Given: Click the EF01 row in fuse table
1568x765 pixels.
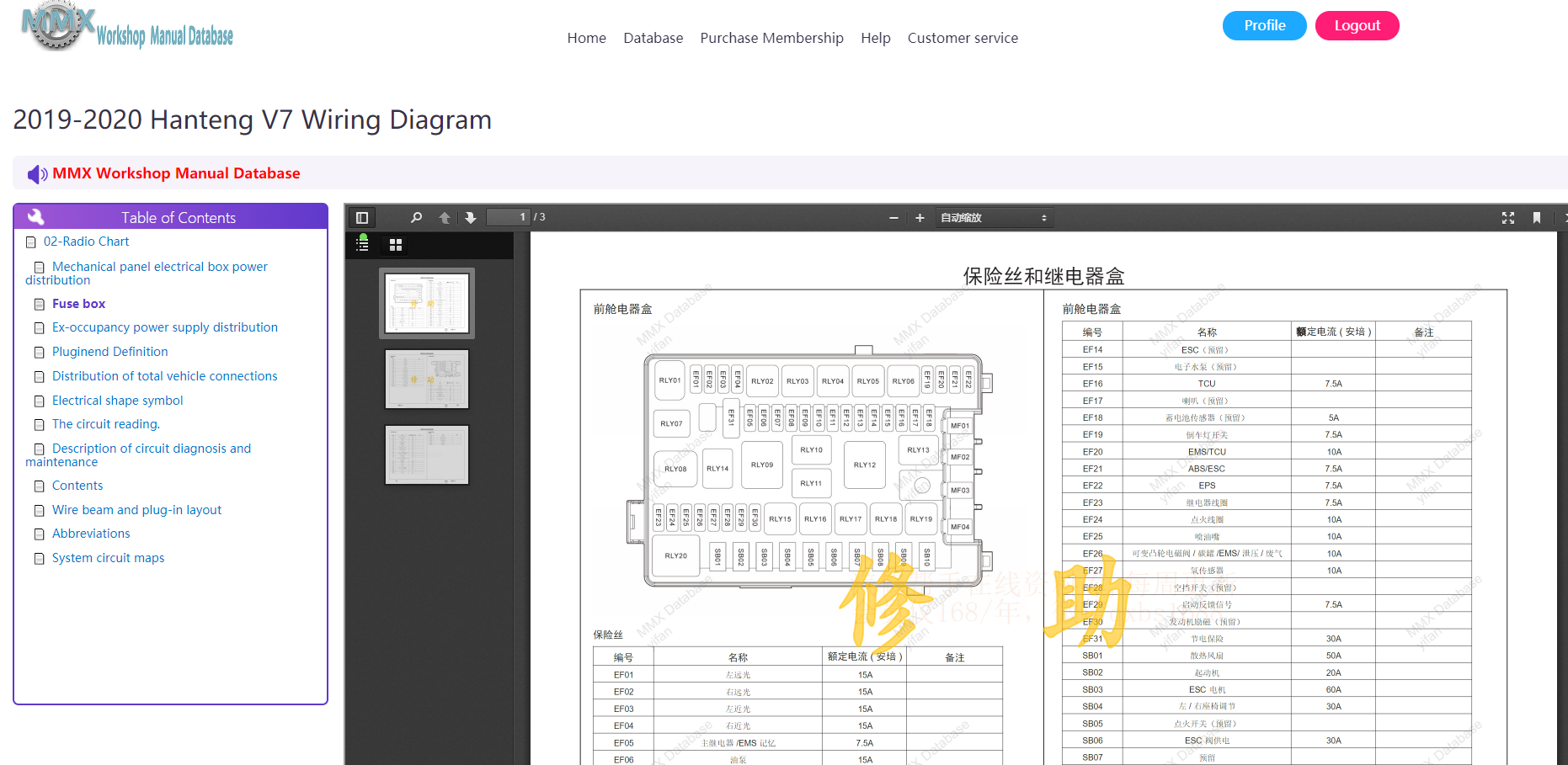Looking at the screenshot, I should point(797,675).
